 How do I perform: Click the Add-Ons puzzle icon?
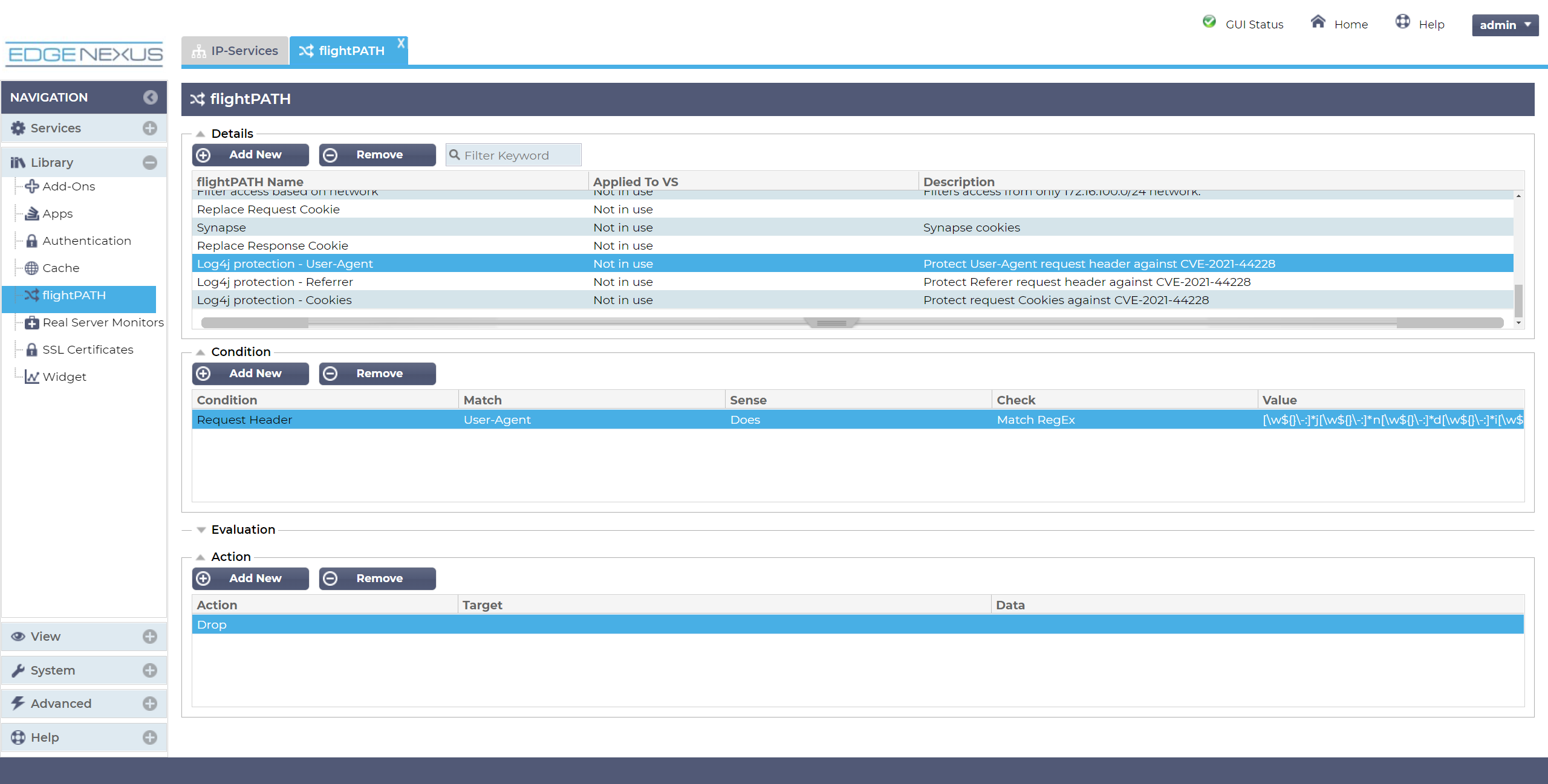[x=31, y=186]
